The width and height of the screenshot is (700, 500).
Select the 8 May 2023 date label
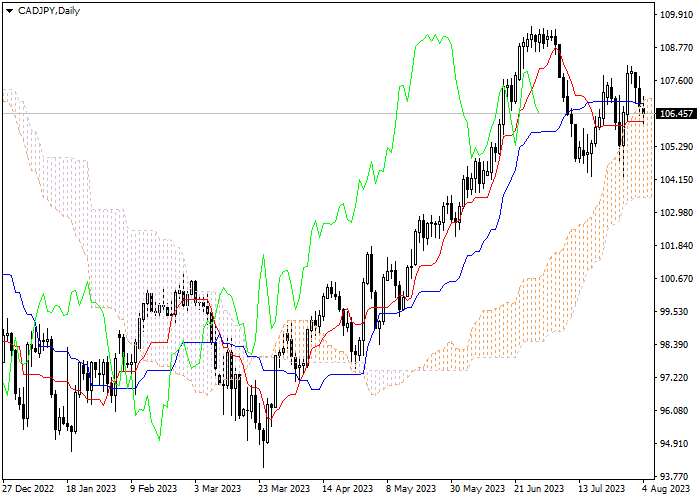coord(411,489)
